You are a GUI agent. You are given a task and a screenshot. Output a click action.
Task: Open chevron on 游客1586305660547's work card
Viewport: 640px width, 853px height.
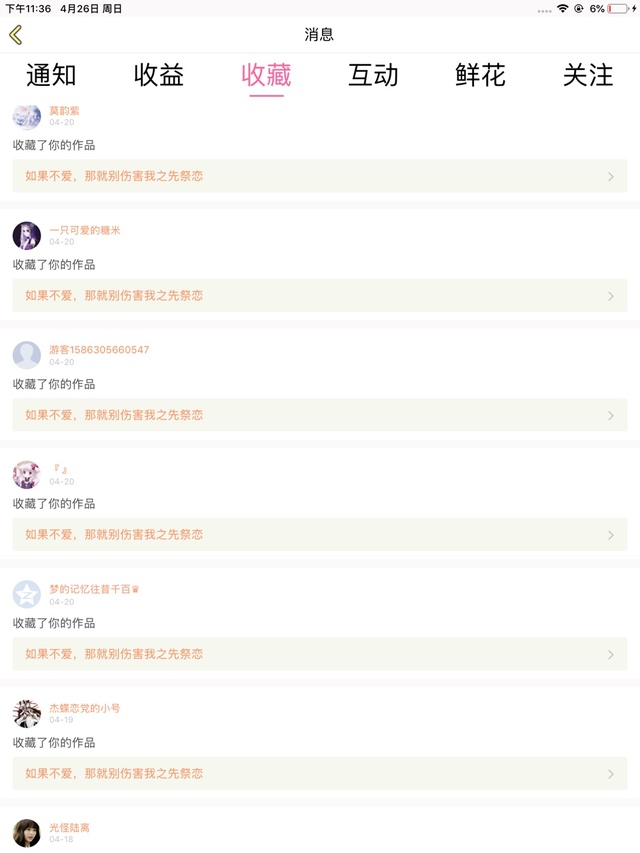611,416
